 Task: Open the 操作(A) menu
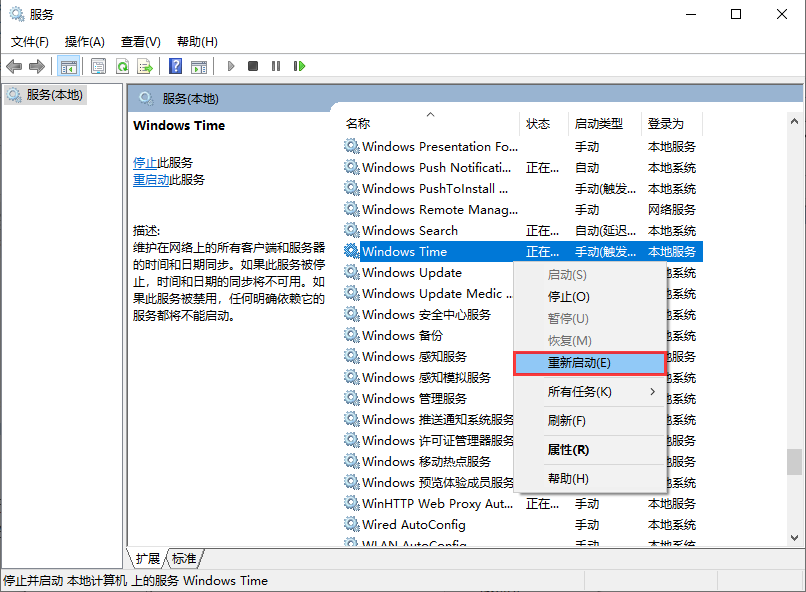84,42
